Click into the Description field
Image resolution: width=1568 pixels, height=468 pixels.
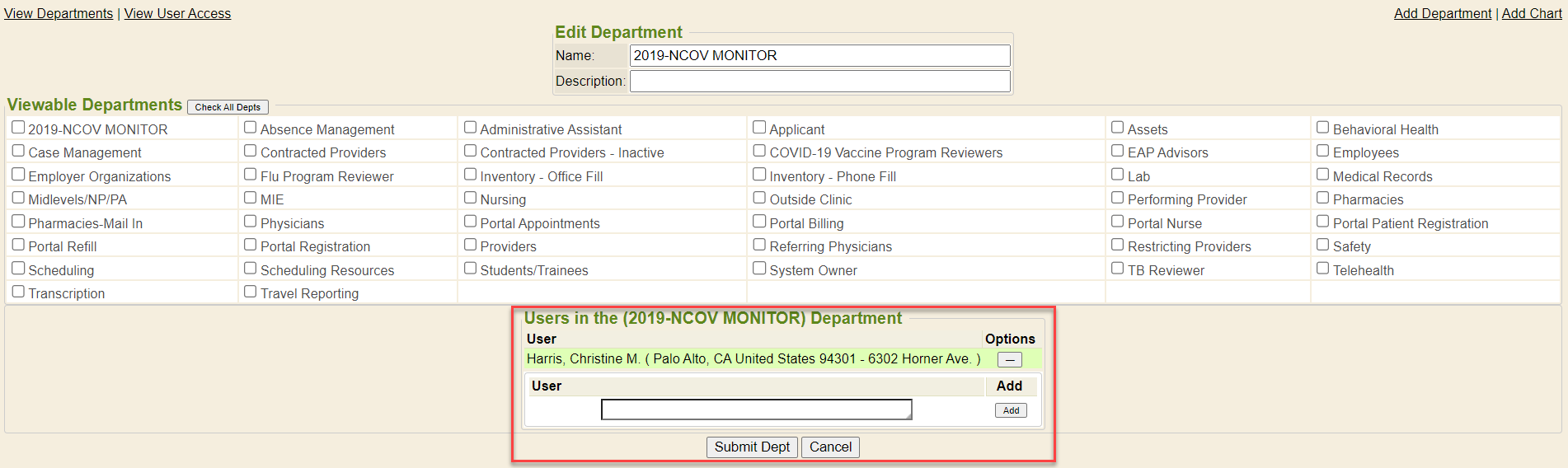tap(819, 81)
